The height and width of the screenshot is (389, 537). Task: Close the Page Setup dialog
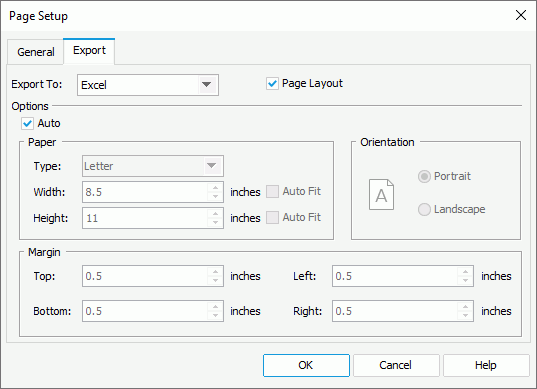tap(521, 15)
